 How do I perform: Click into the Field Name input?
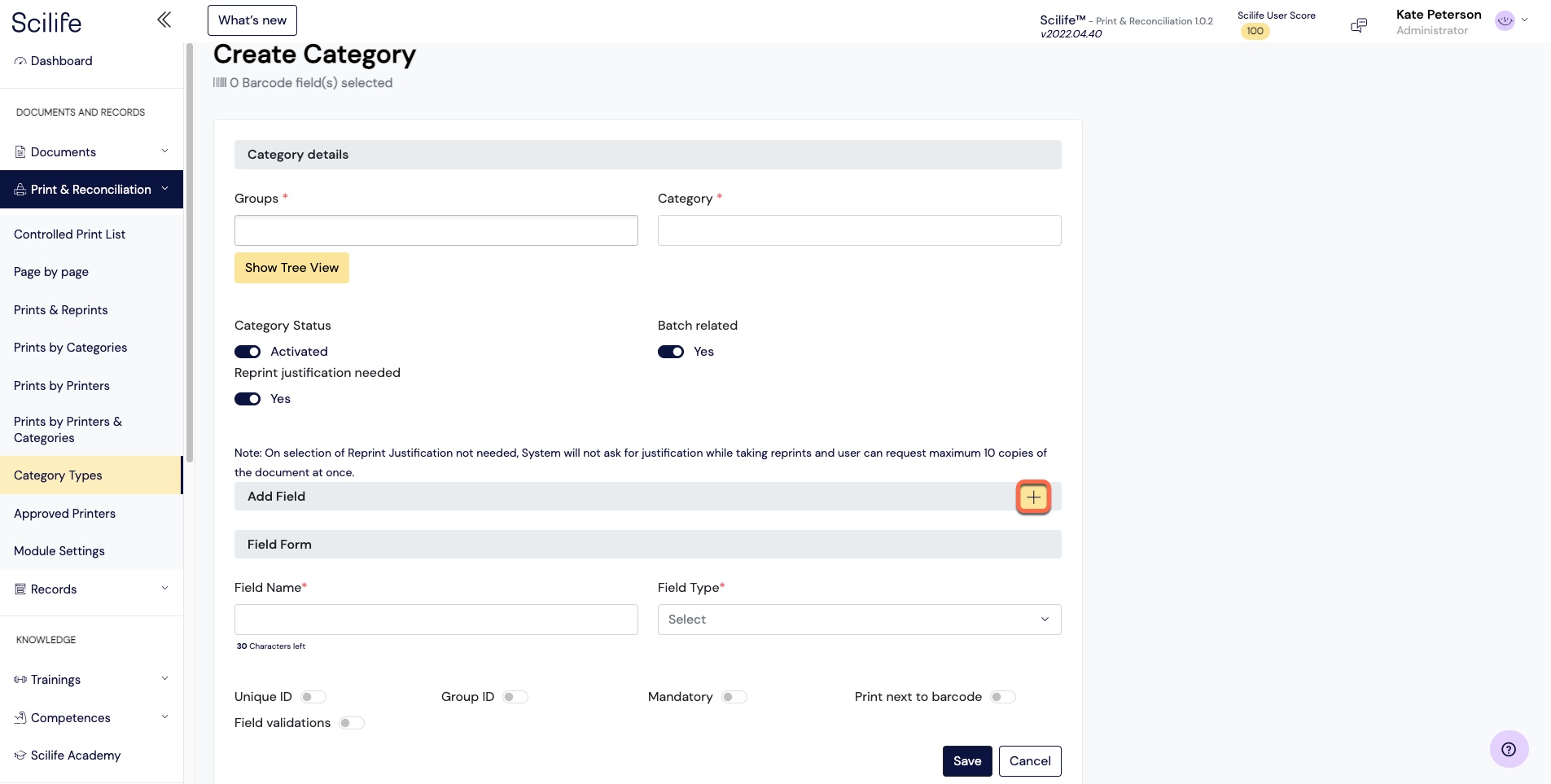pyautogui.click(x=436, y=620)
